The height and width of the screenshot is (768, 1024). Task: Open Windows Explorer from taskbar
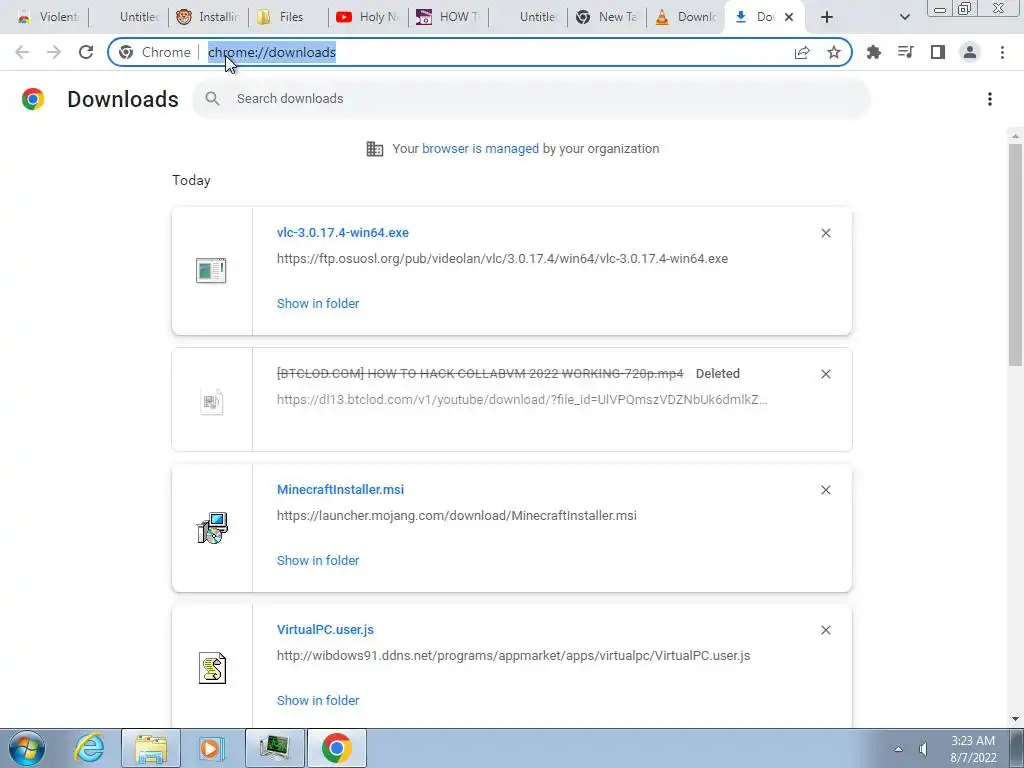coord(151,748)
